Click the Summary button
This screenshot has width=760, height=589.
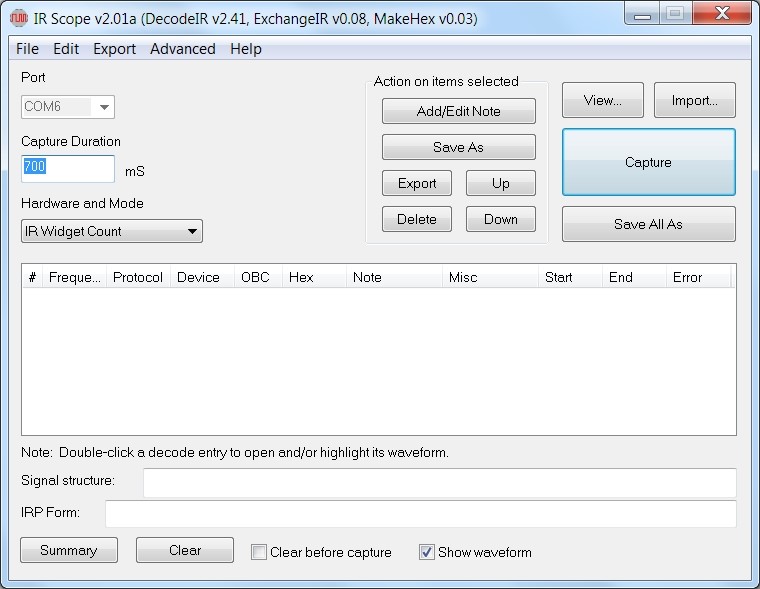pos(68,550)
